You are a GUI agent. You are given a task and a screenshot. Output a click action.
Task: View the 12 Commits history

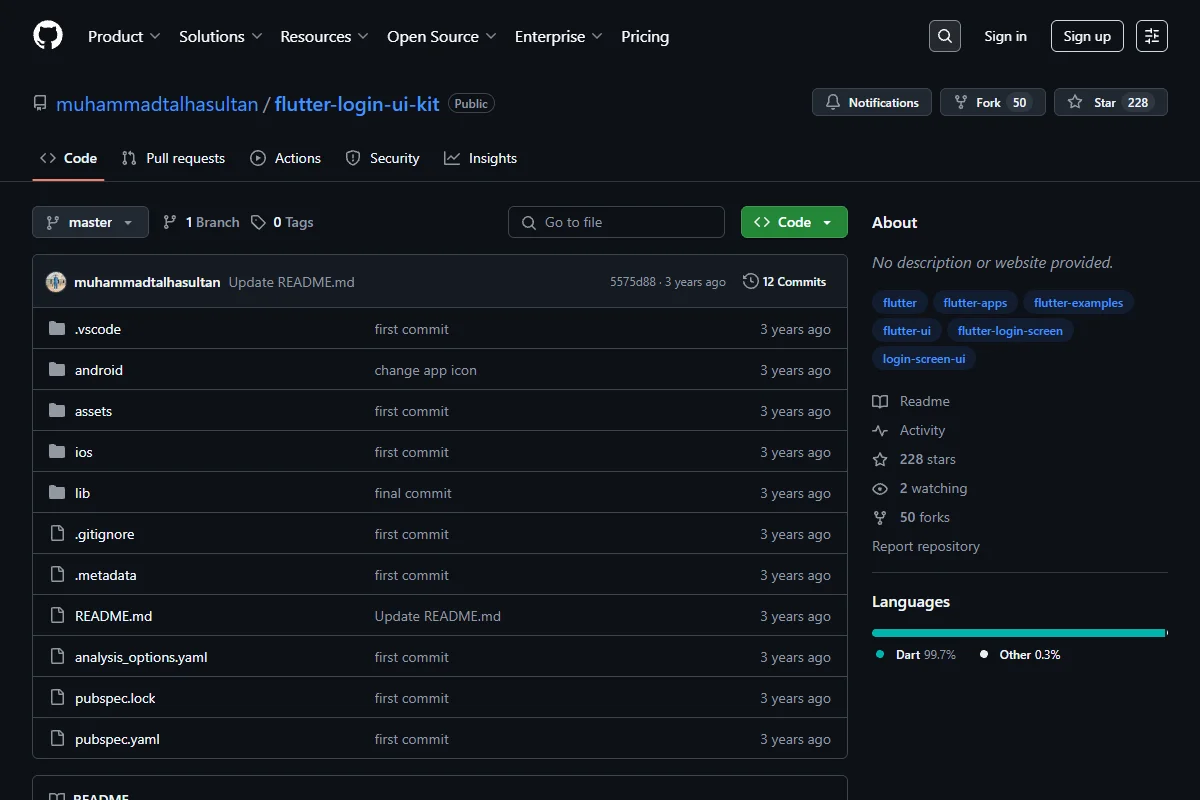[x=785, y=282]
